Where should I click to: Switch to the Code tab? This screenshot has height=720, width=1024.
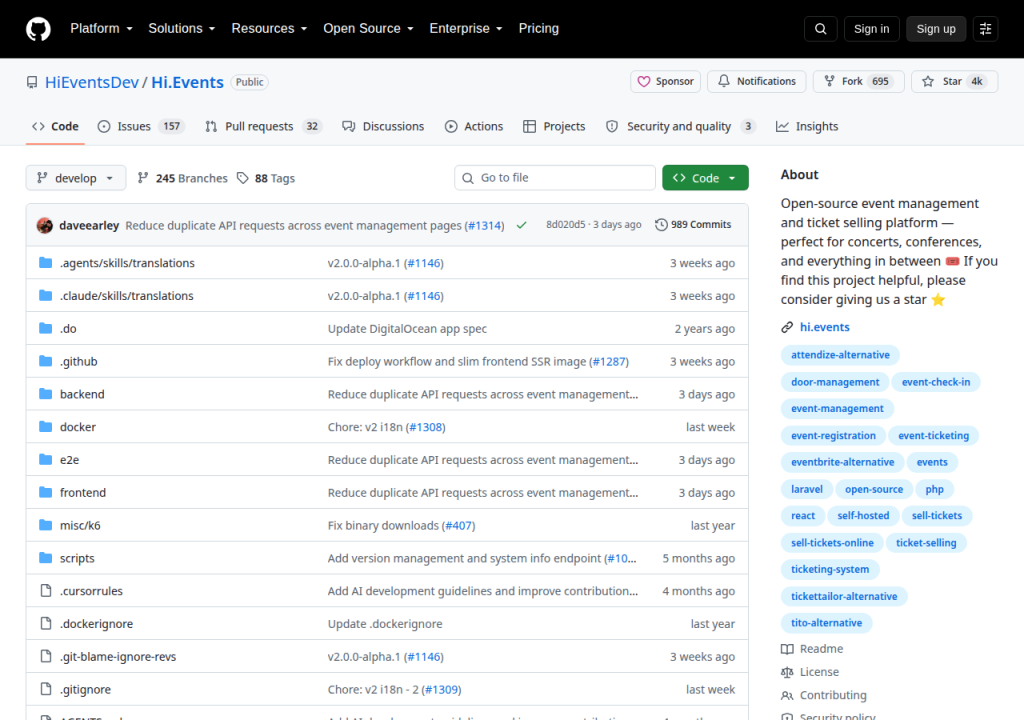tap(56, 126)
